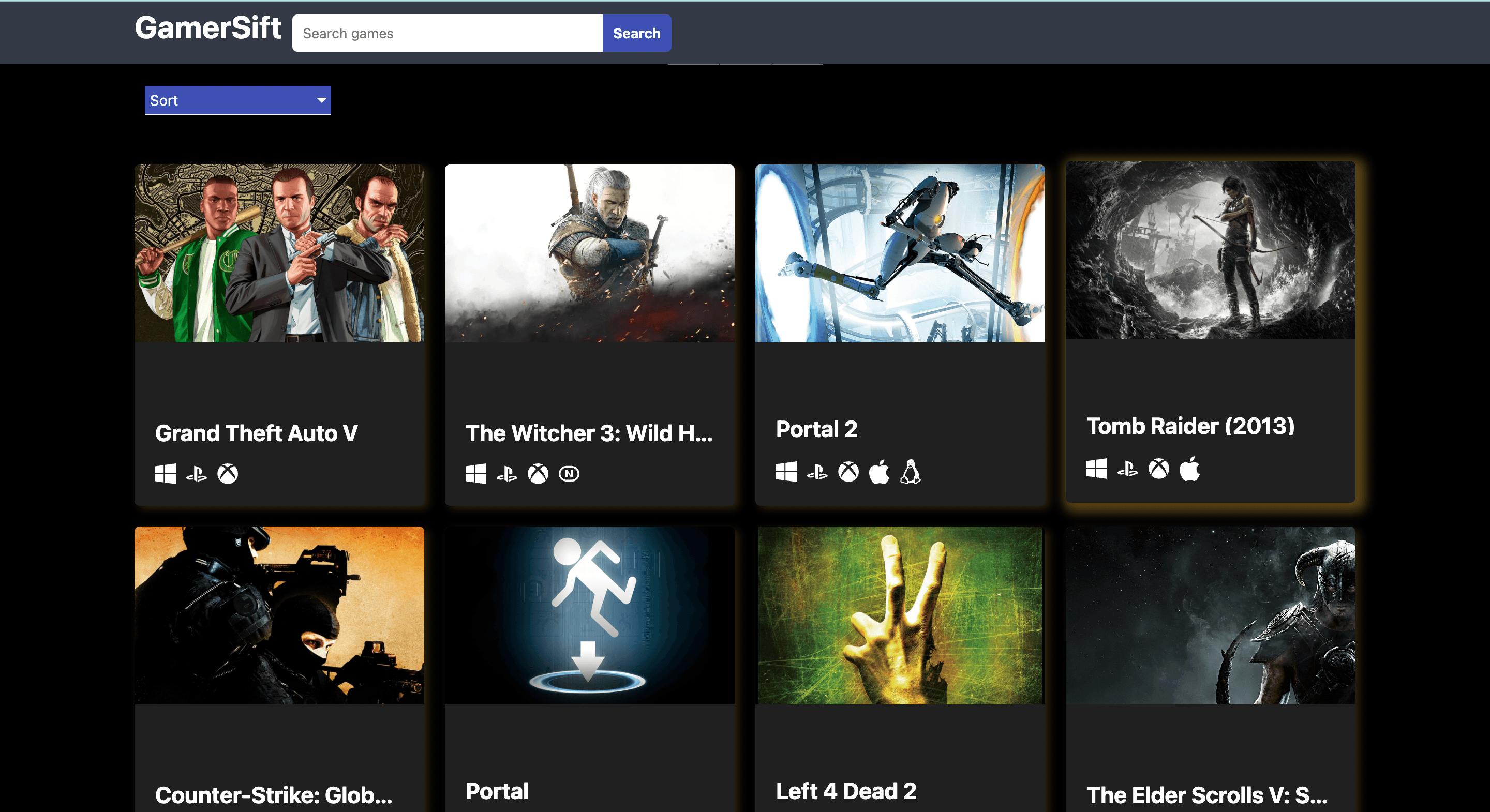This screenshot has height=812, width=1490.
Task: Click the Windows icon on the Portal 2 card
Action: [786, 471]
